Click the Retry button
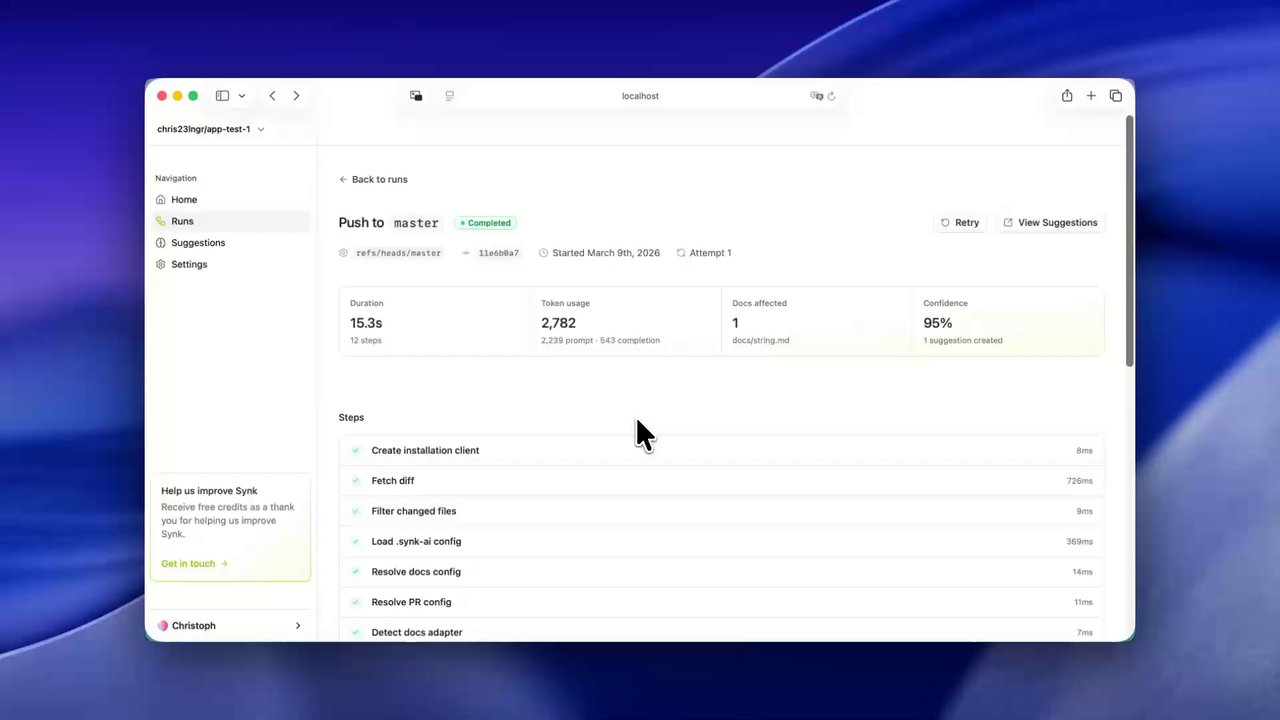This screenshot has width=1280, height=720. [960, 223]
